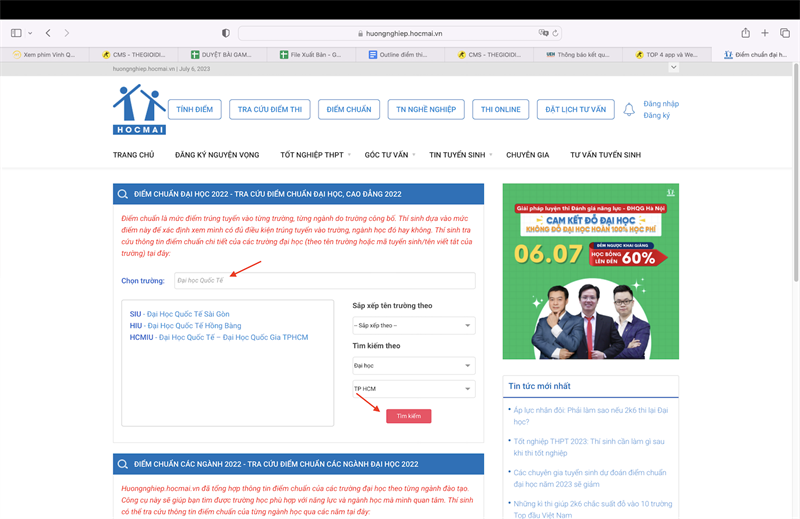
Task: Switch to the DUYỆT BÀI GAM... tab
Action: tap(222, 55)
